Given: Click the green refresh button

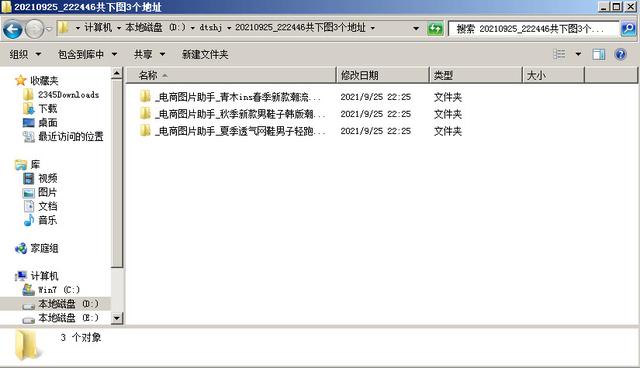Looking at the screenshot, I should (x=435, y=29).
